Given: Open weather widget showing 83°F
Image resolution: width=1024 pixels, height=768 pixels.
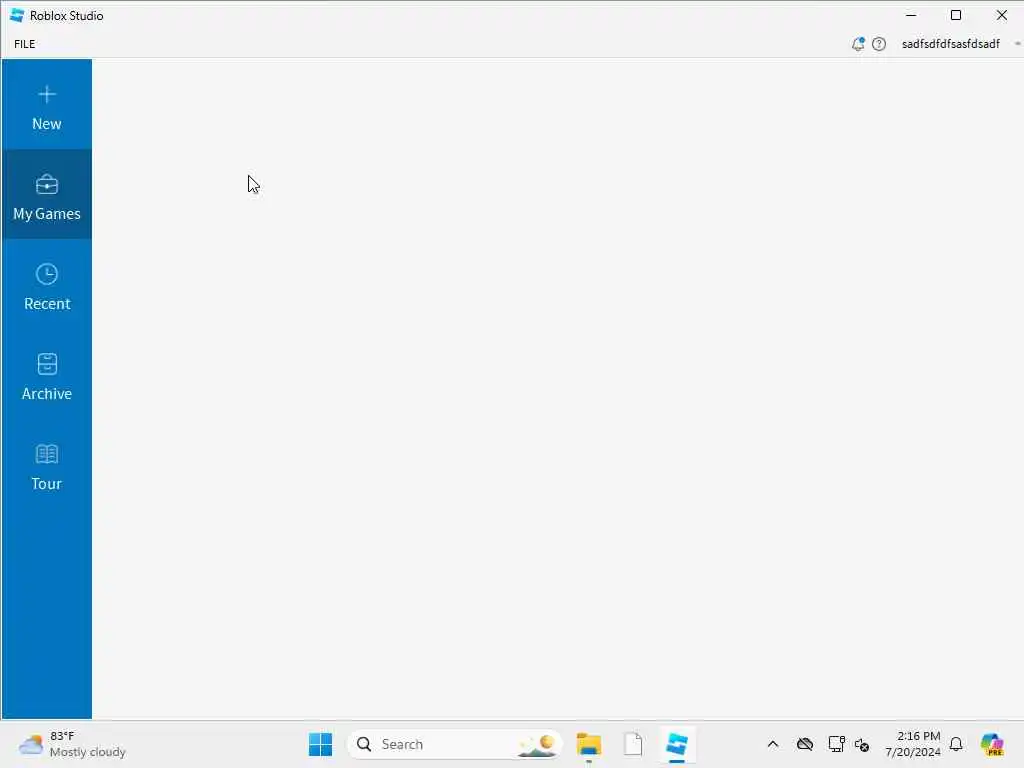Looking at the screenshot, I should pyautogui.click(x=72, y=744).
